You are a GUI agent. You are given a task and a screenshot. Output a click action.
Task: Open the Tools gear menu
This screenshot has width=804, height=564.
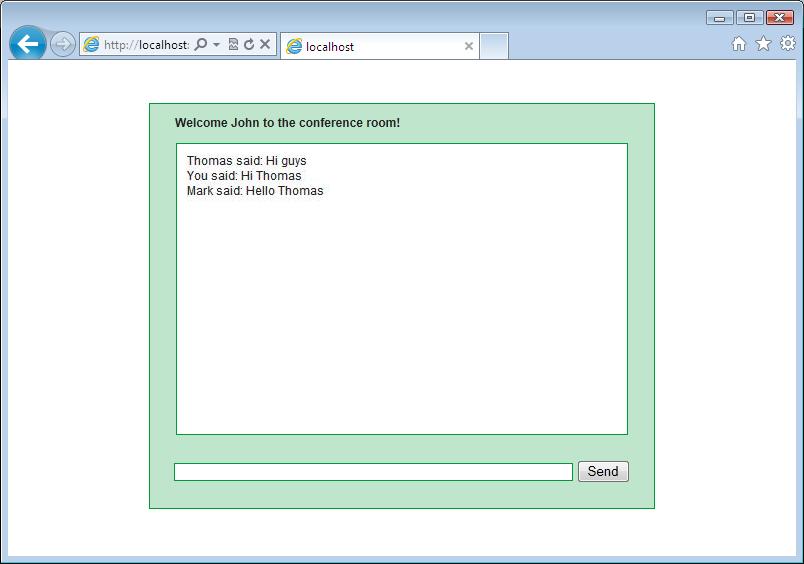coord(788,43)
